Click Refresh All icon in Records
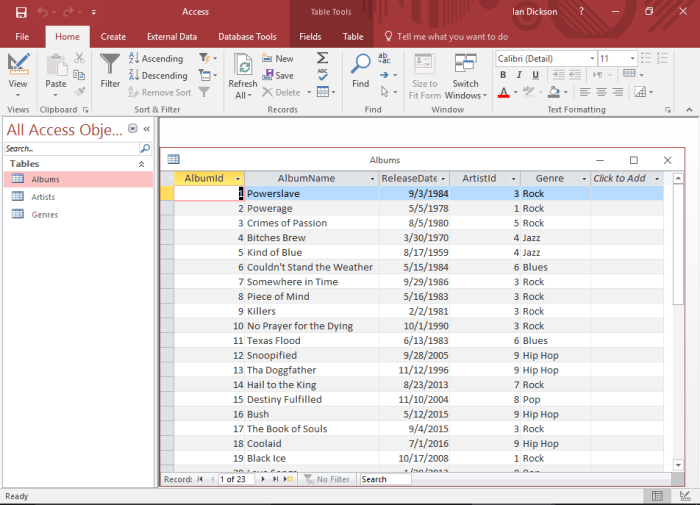 pyautogui.click(x=243, y=66)
